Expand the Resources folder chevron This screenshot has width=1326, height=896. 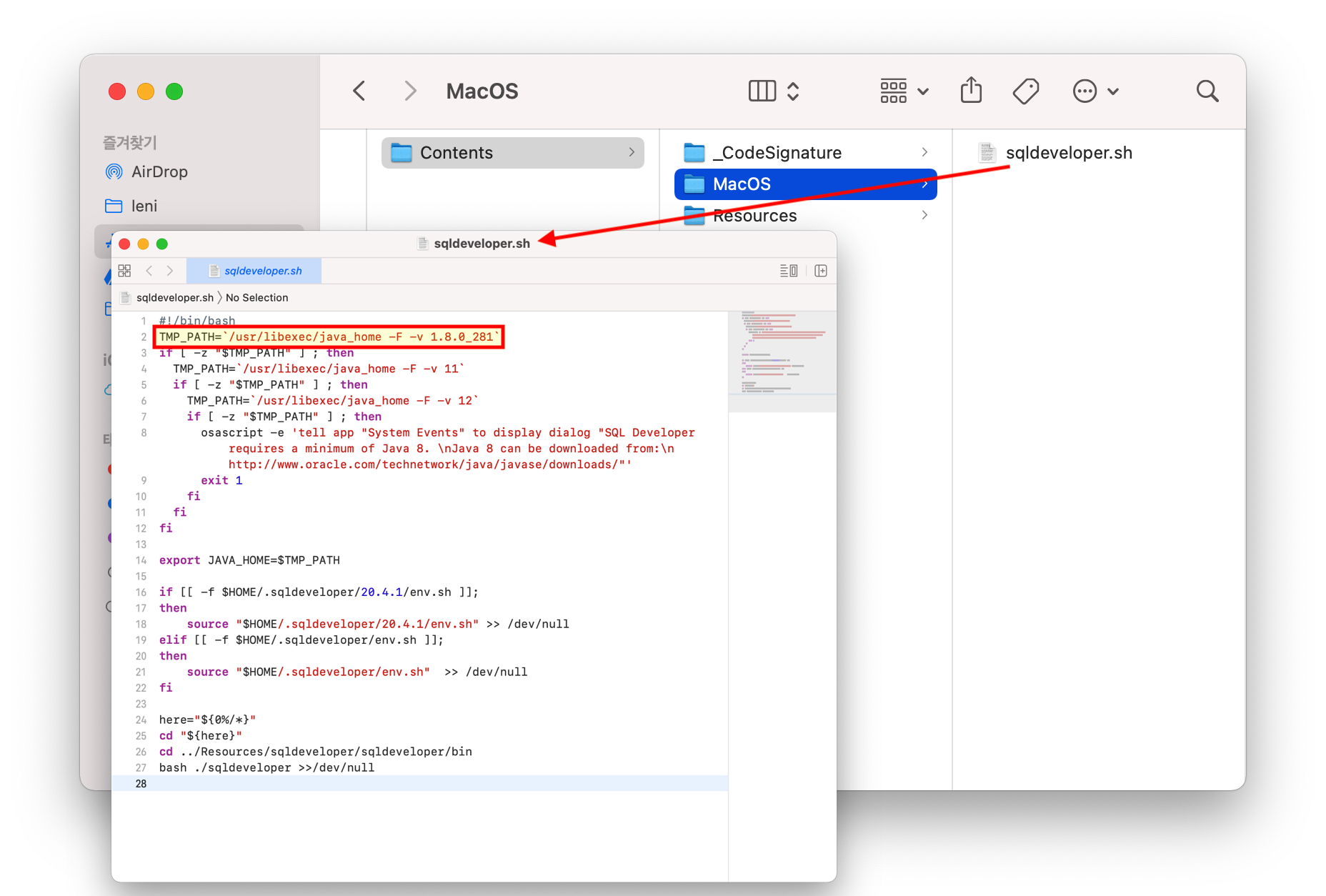tap(924, 215)
